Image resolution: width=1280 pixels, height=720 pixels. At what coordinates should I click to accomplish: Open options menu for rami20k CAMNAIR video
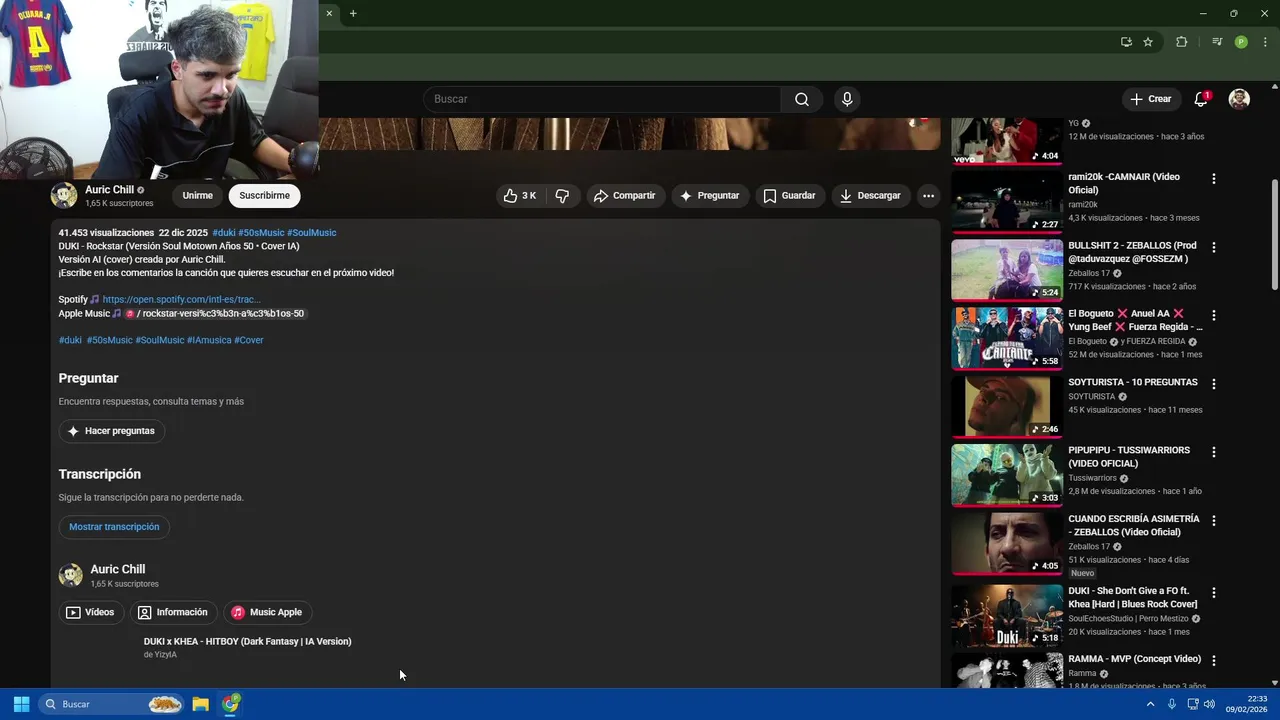click(x=1213, y=179)
